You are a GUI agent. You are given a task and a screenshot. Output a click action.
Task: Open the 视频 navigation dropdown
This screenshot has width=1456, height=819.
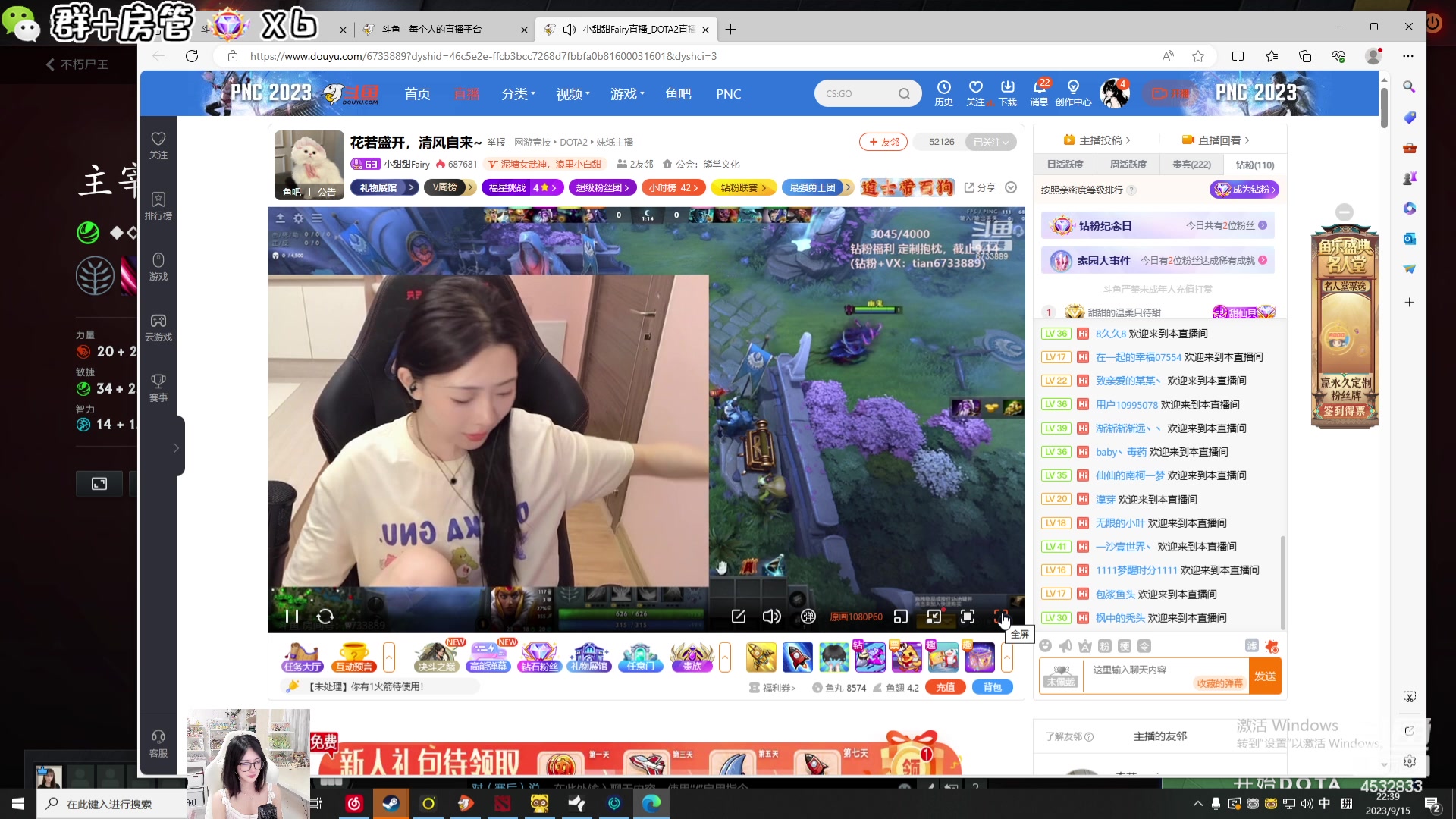(x=573, y=94)
